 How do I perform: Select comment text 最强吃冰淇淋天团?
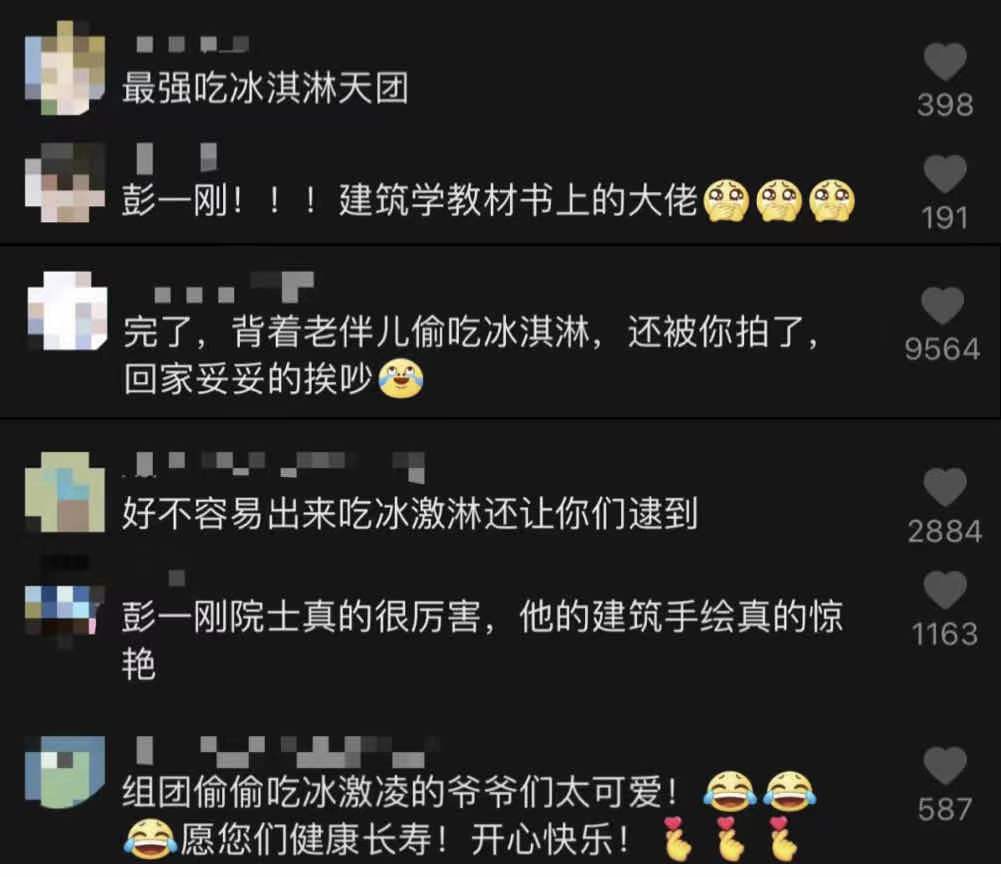tap(265, 88)
